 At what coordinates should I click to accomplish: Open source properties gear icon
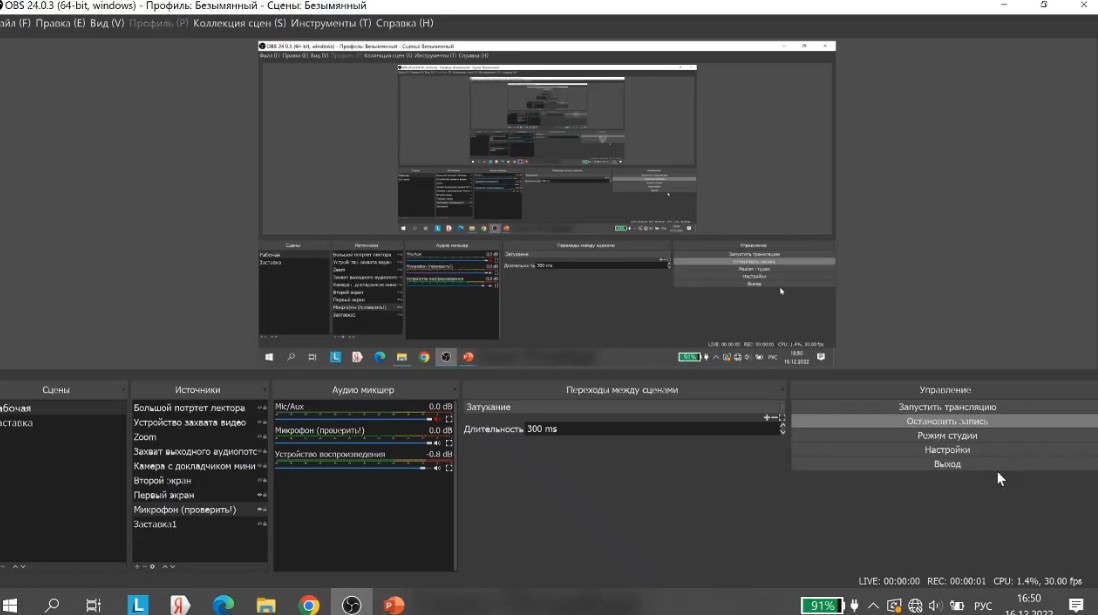(153, 566)
